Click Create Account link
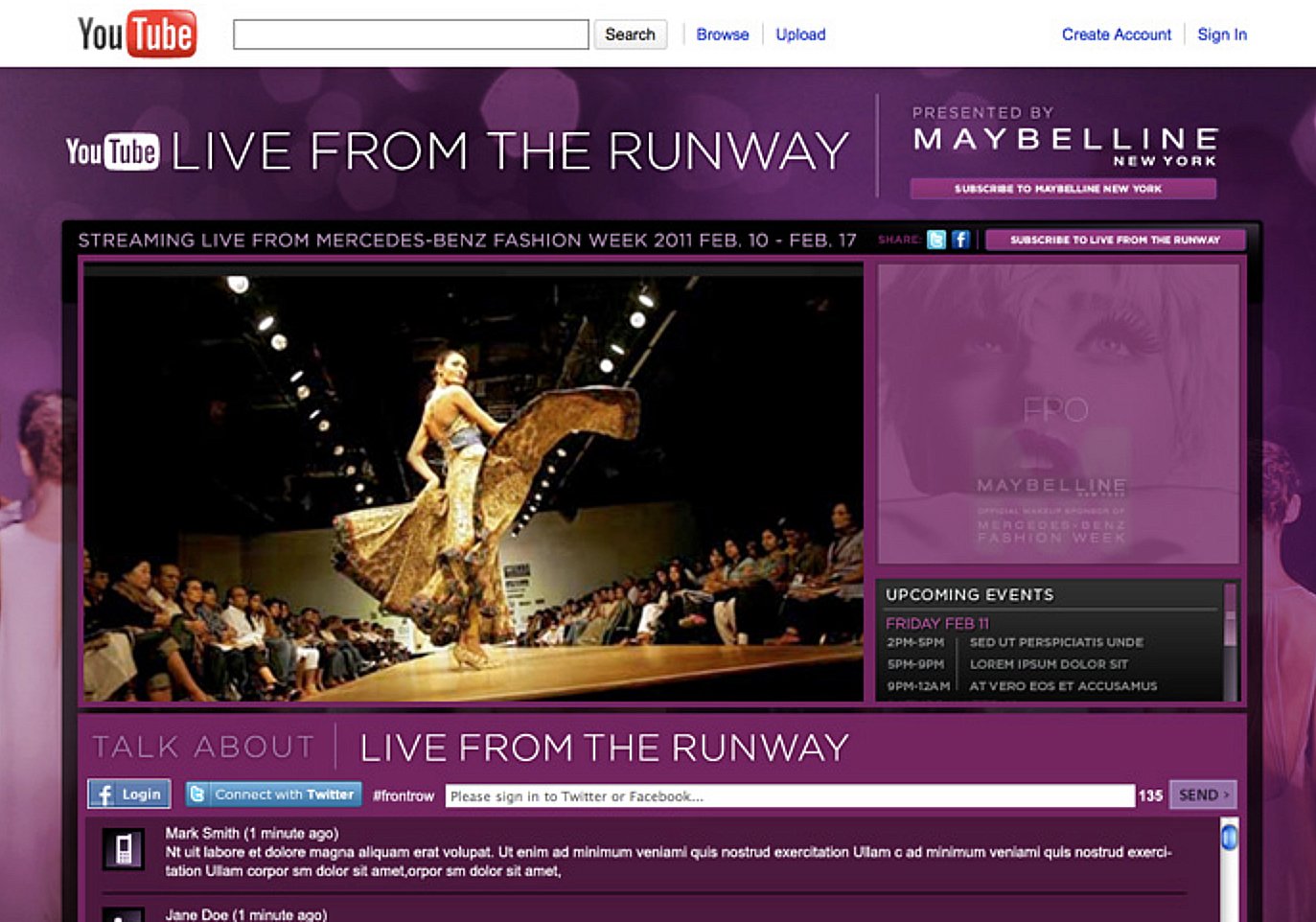Image resolution: width=1316 pixels, height=922 pixels. [x=1117, y=35]
